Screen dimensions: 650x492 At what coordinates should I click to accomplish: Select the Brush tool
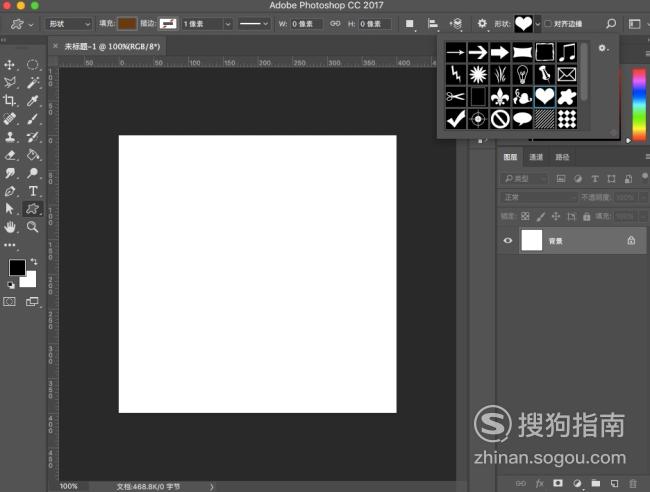click(32, 119)
